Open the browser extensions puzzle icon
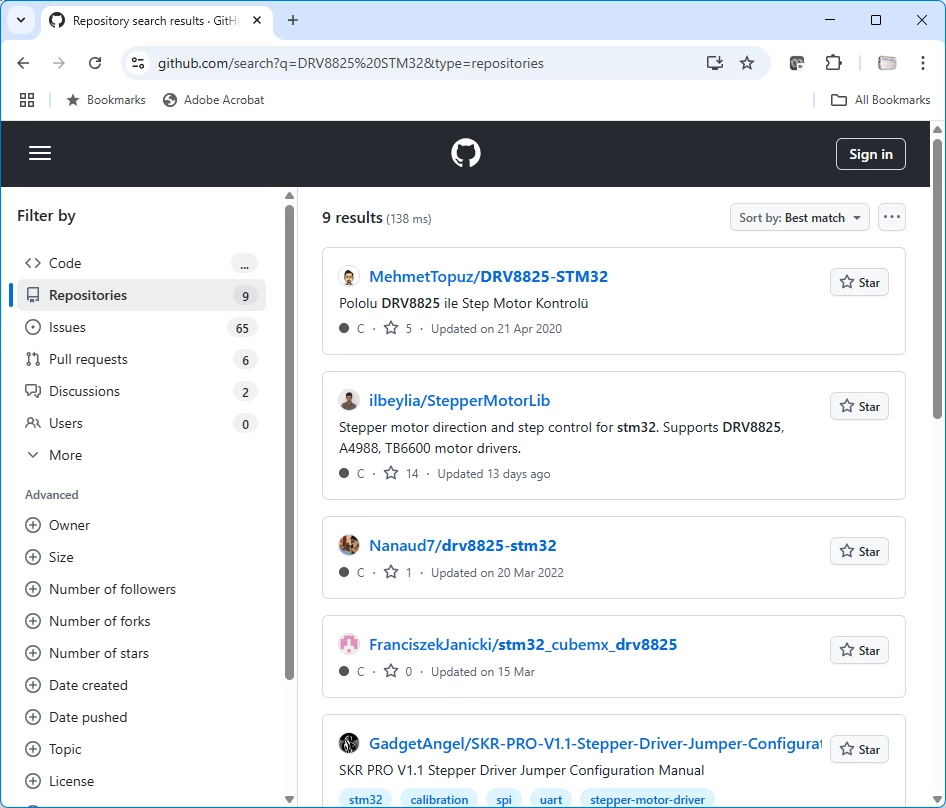The image size is (946, 808). pos(833,63)
